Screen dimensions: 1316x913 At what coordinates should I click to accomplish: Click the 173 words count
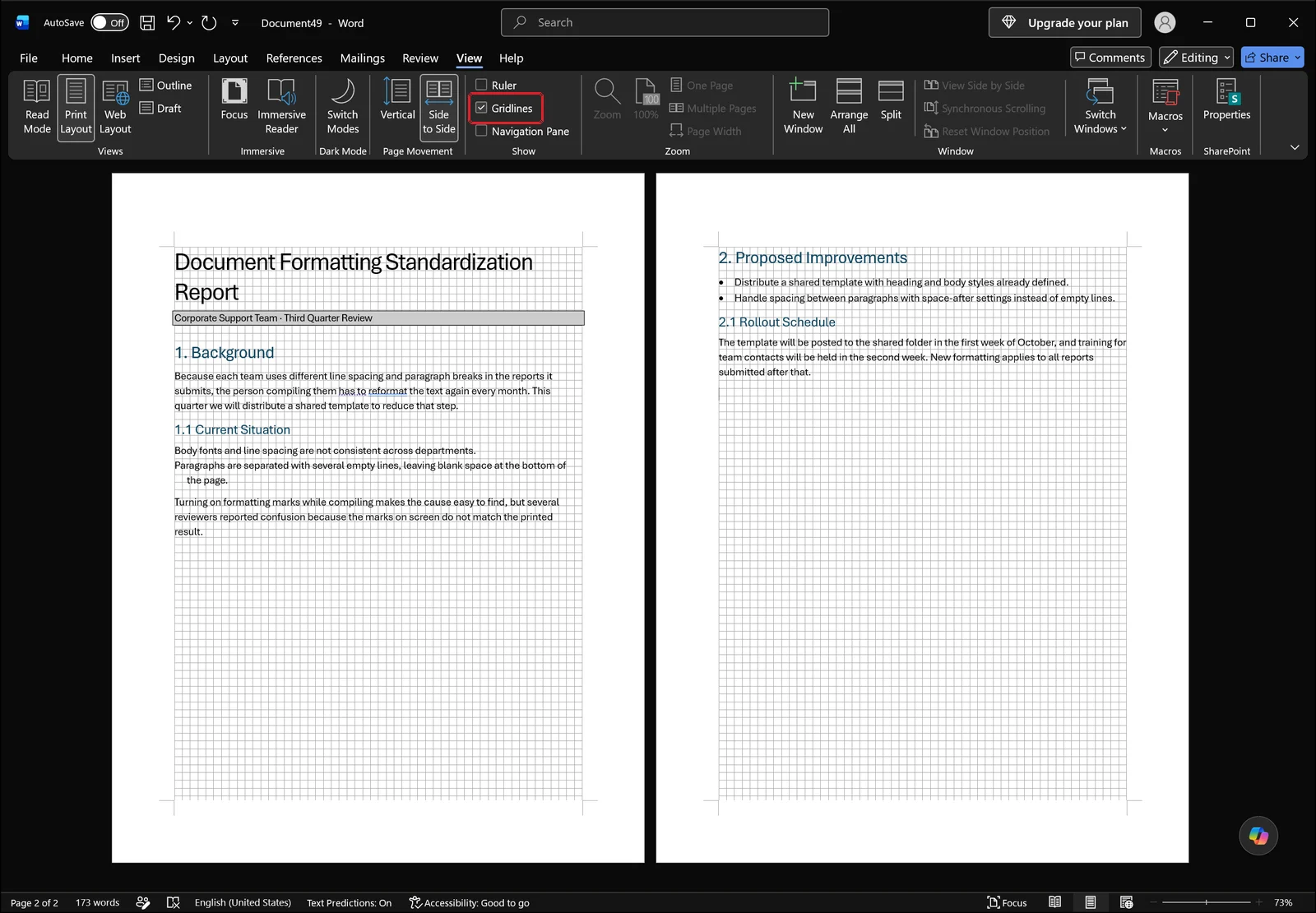pos(97,902)
